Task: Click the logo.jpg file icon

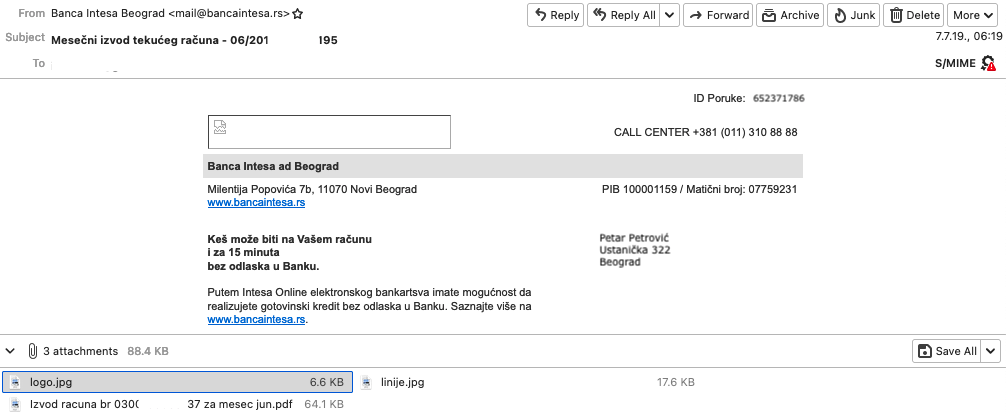Action: click(17, 383)
